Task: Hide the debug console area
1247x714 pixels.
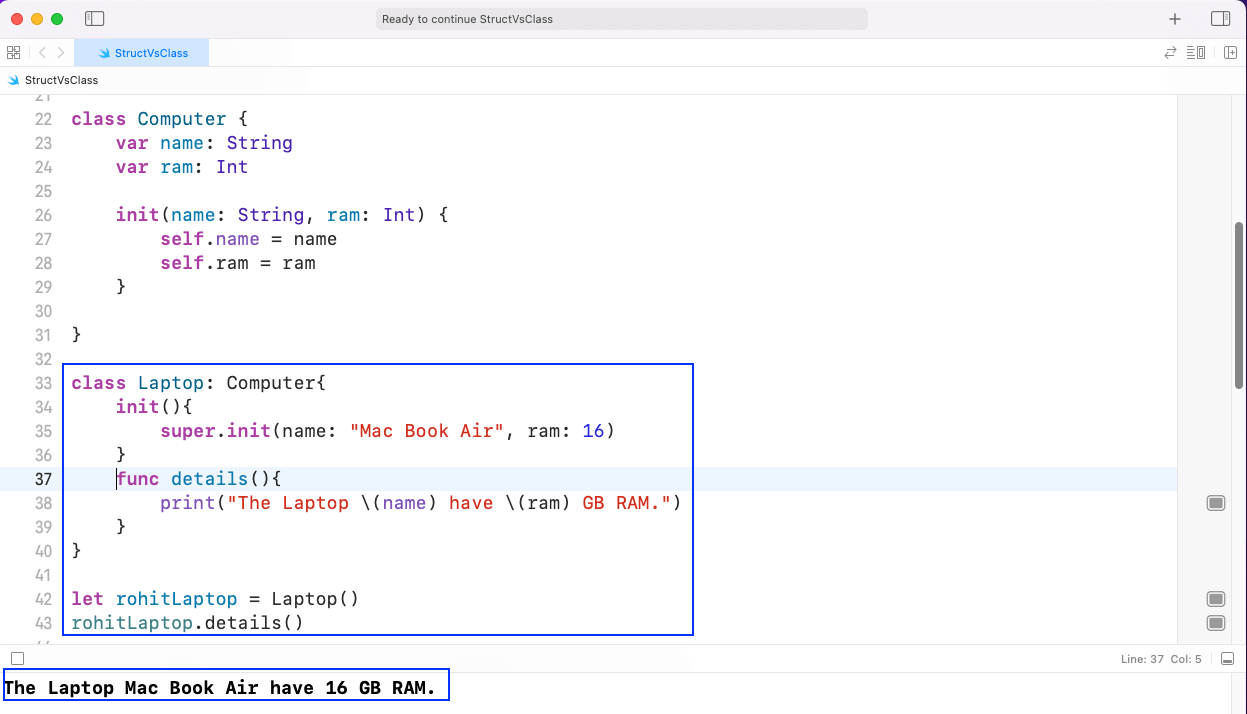Action: pos(1228,659)
